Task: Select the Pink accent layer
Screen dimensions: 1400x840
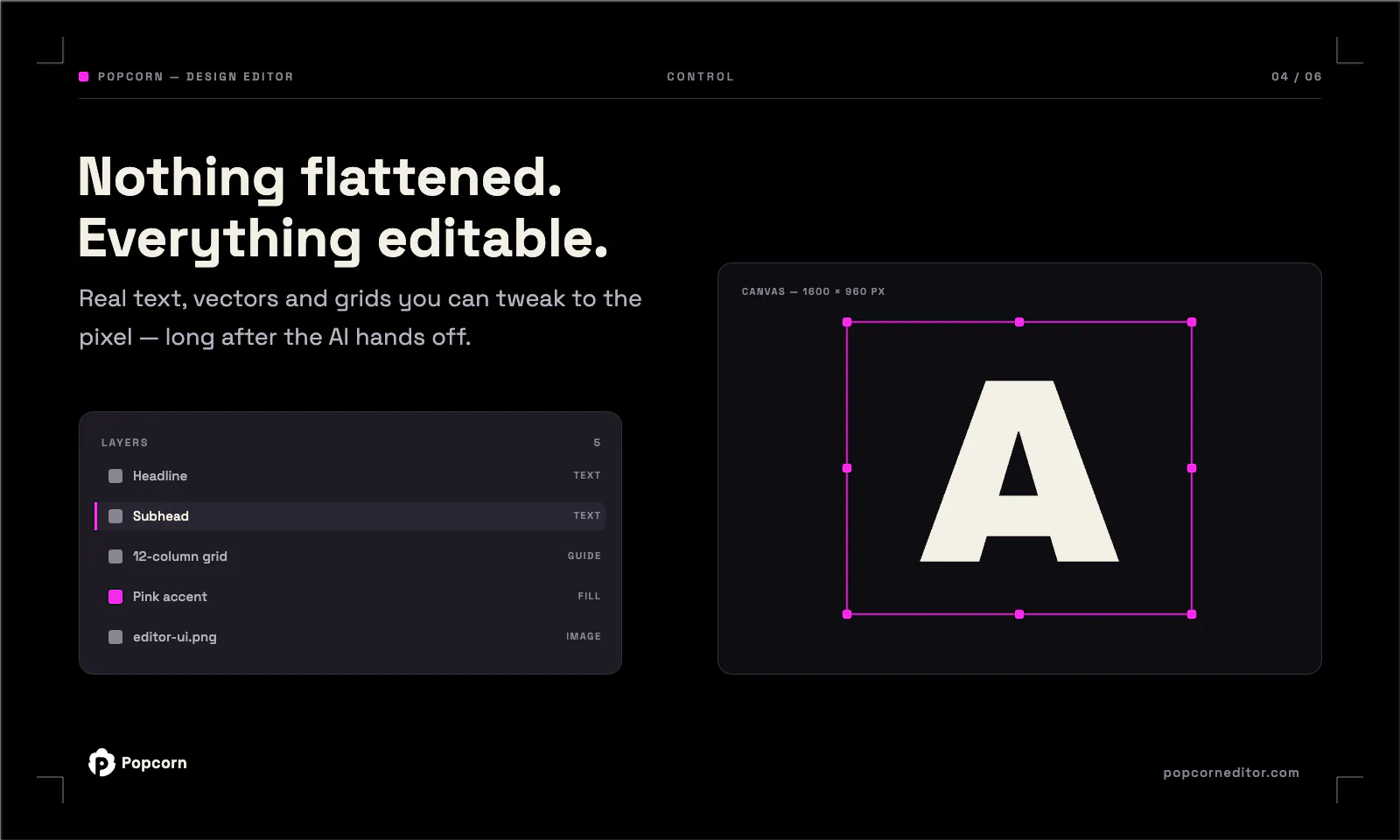Action: coord(350,597)
